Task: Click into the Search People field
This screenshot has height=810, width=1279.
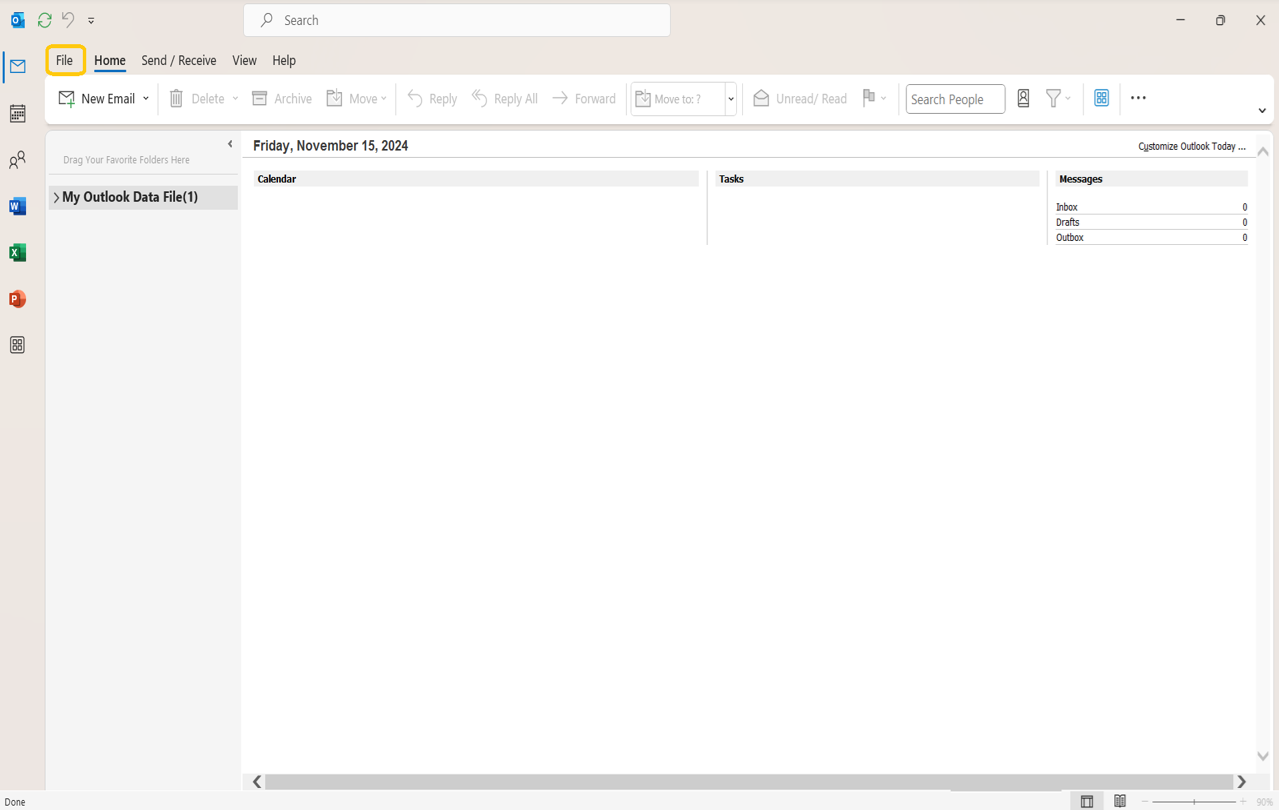Action: point(954,99)
